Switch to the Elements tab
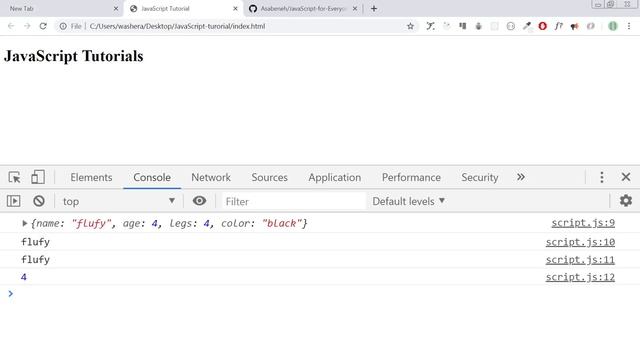The image size is (640, 360). click(x=91, y=178)
